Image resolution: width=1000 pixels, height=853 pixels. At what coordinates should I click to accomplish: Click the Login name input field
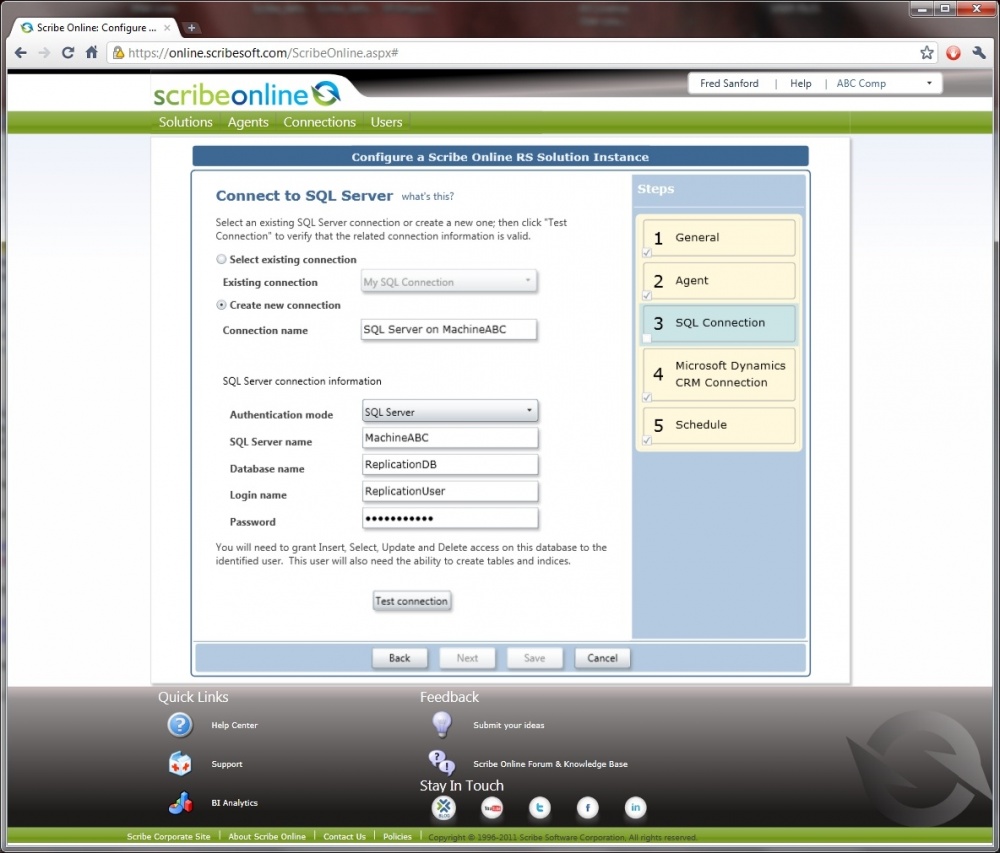(x=450, y=492)
